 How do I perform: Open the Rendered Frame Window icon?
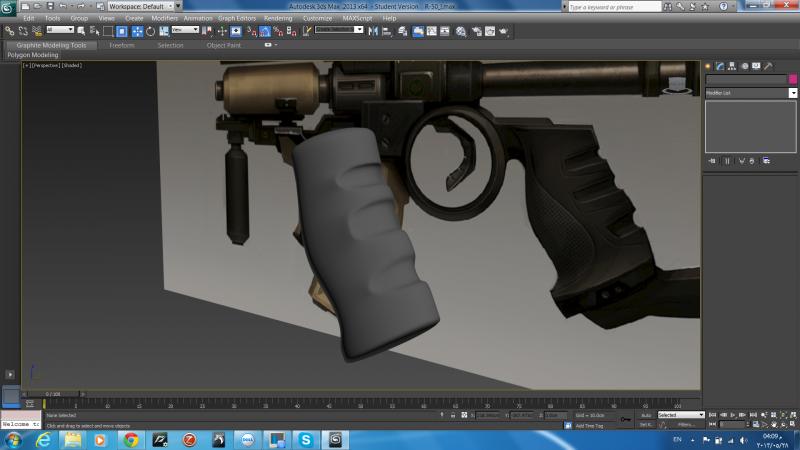(490, 31)
